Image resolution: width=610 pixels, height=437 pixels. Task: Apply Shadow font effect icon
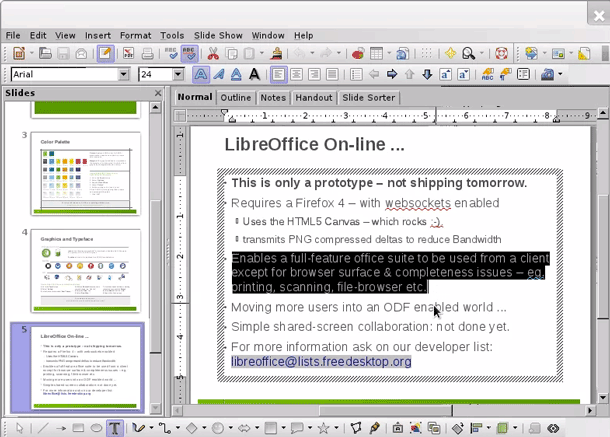point(254,74)
